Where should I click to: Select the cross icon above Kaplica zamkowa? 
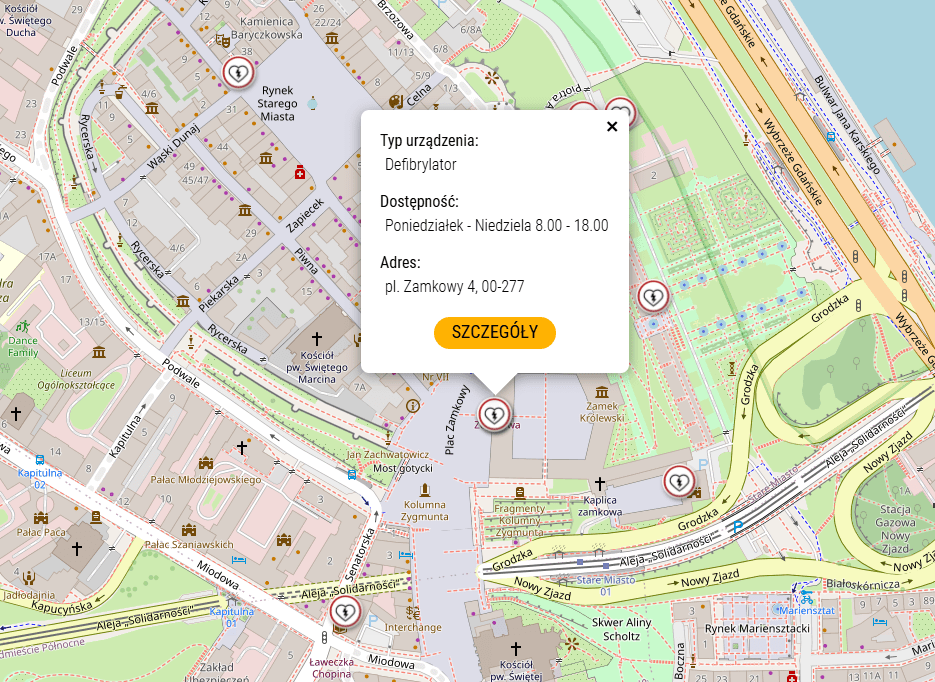pyautogui.click(x=600, y=484)
